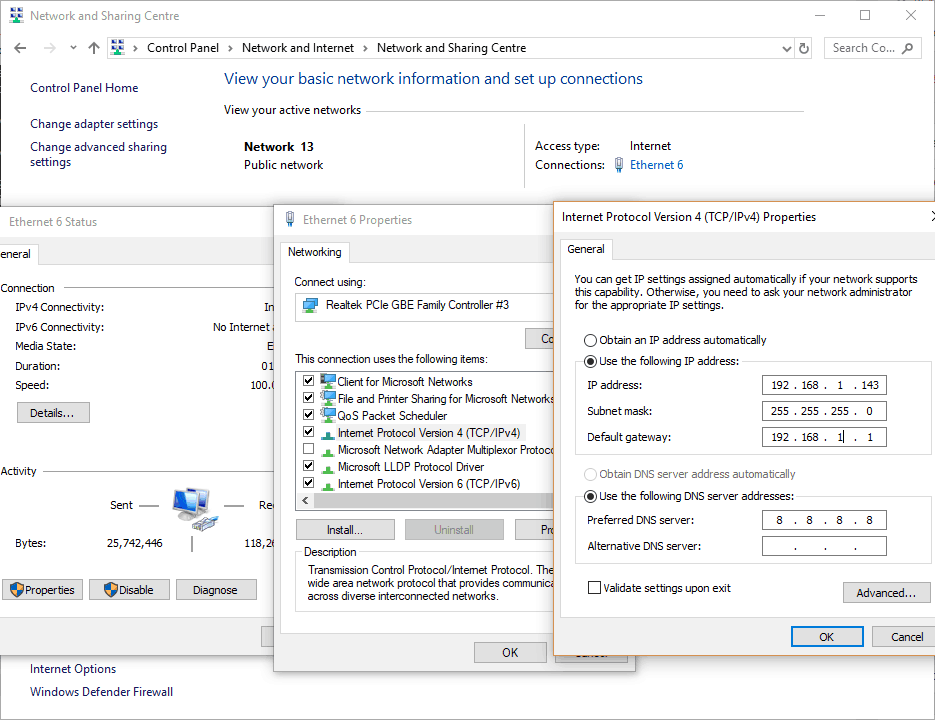Screen dimensions: 935x720
Task: Select the QoS Packet Scheduler item icon
Action: click(328, 415)
